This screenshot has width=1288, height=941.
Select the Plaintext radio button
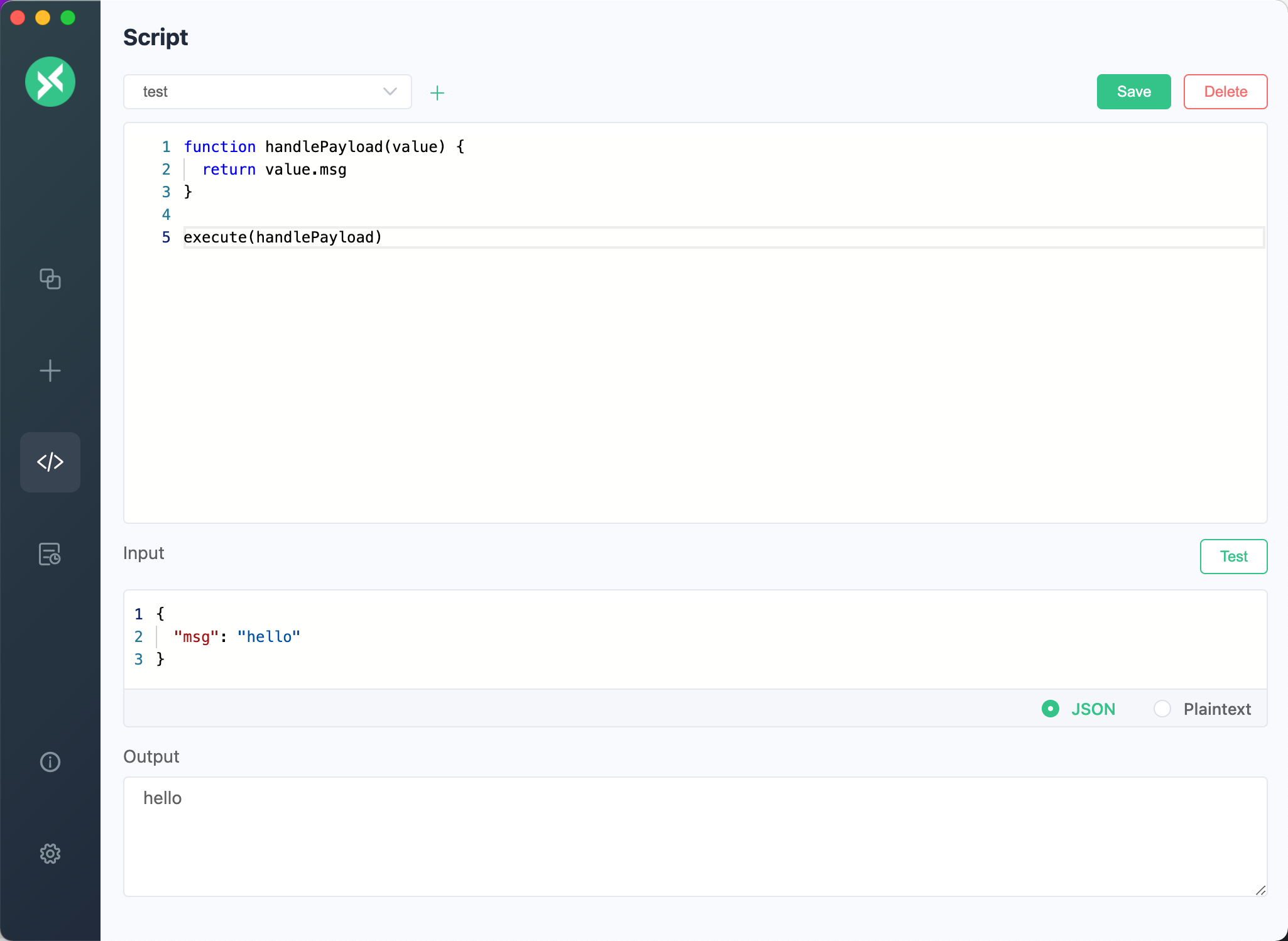click(1162, 709)
